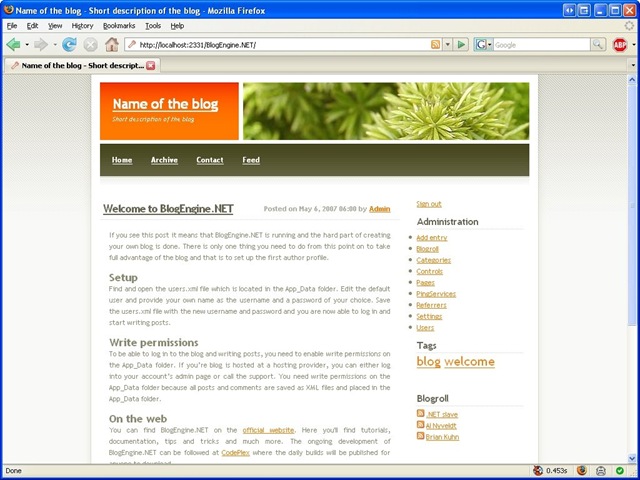Open the Blogroll administration link
The image size is (640, 480).
coord(427,249)
